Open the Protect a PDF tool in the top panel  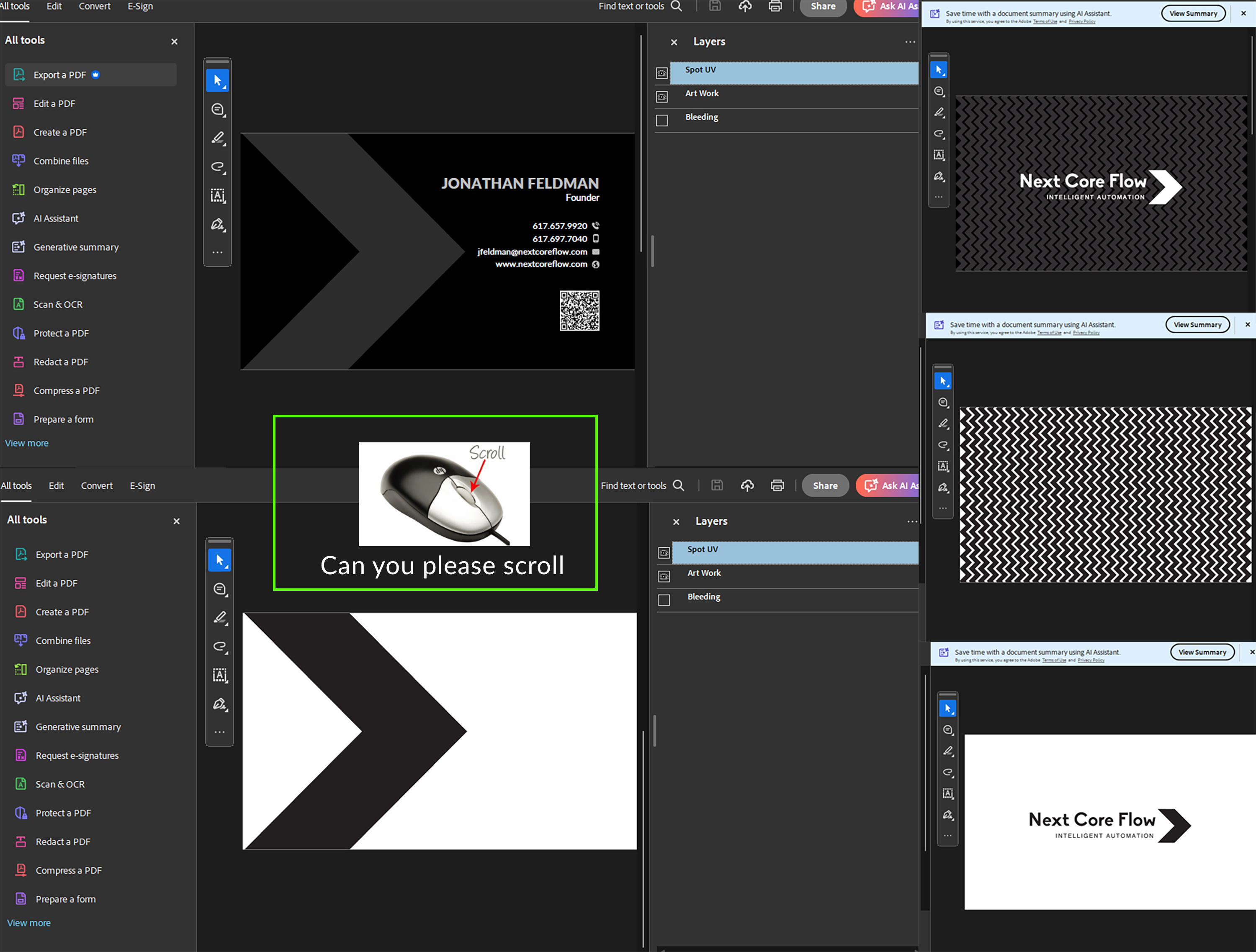61,333
